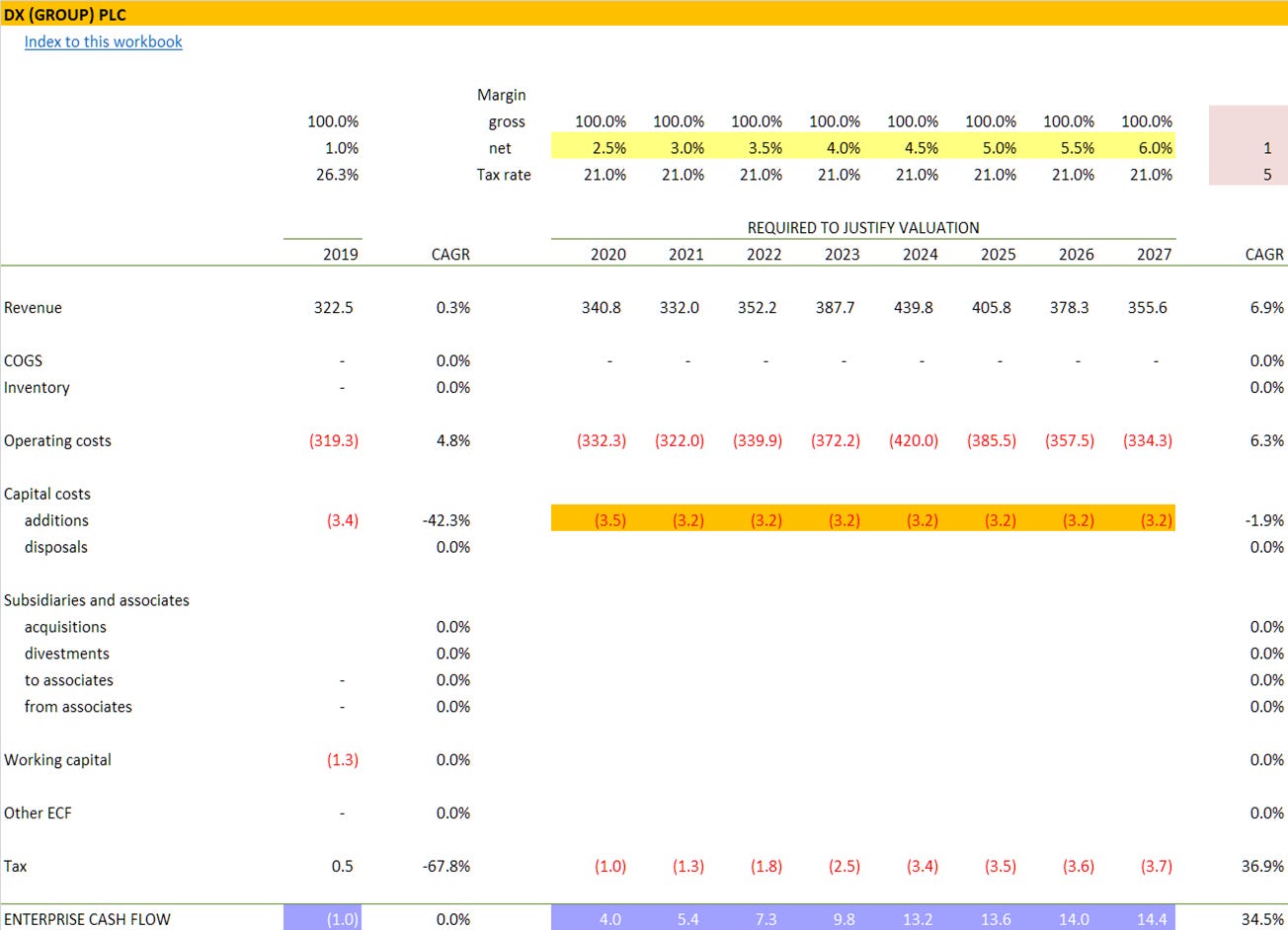This screenshot has width=1288, height=930.
Task: Select the 'Working capital' row label
Action: coord(57,760)
